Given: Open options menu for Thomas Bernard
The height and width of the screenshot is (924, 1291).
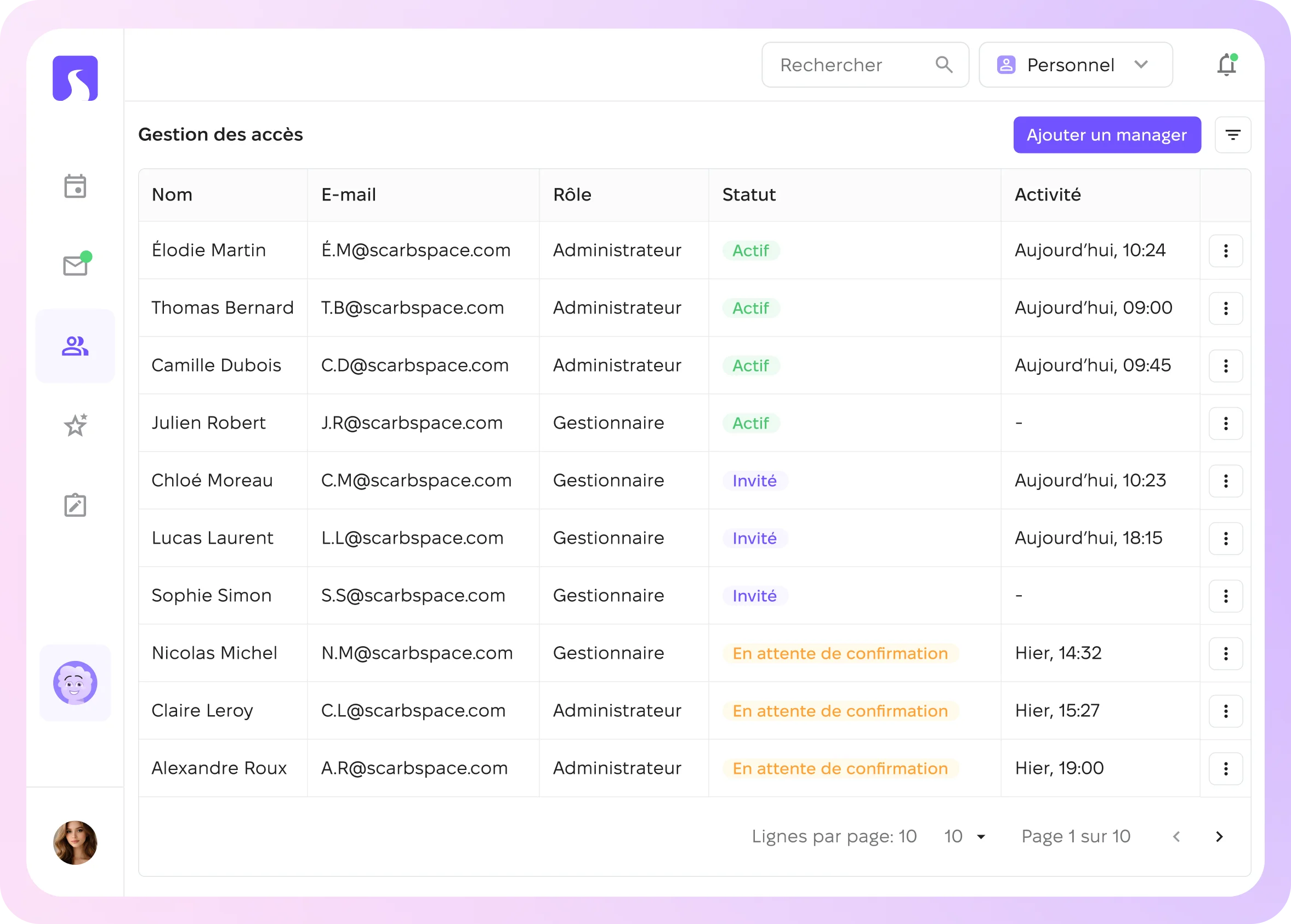Looking at the screenshot, I should pyautogui.click(x=1226, y=308).
